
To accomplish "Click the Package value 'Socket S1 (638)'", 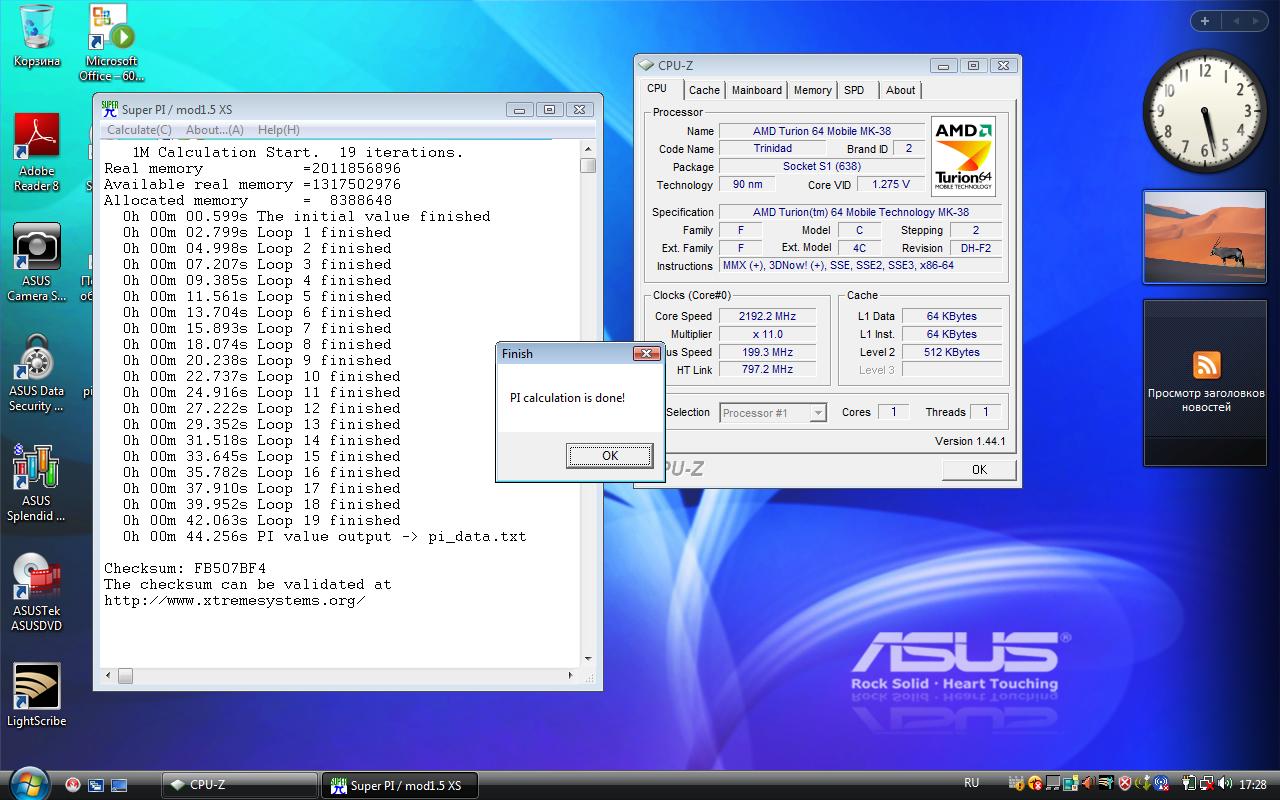I will [822, 167].
